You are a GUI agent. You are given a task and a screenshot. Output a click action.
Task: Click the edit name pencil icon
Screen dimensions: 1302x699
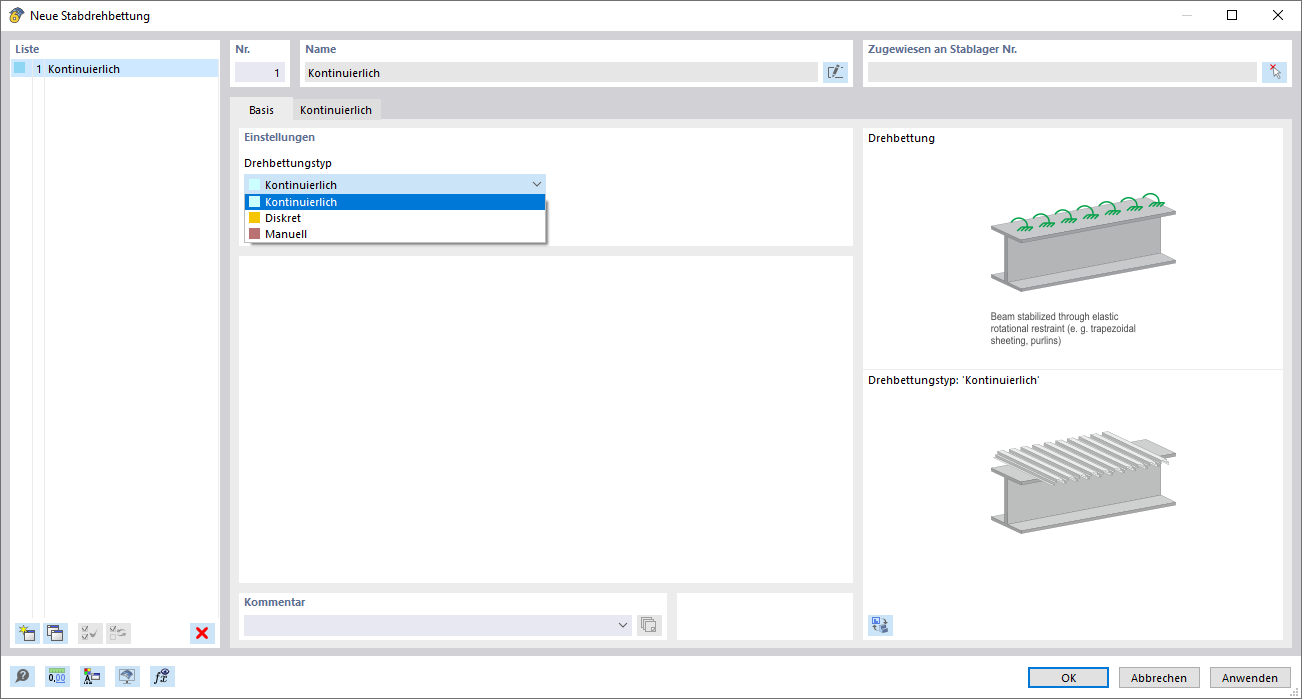(835, 72)
